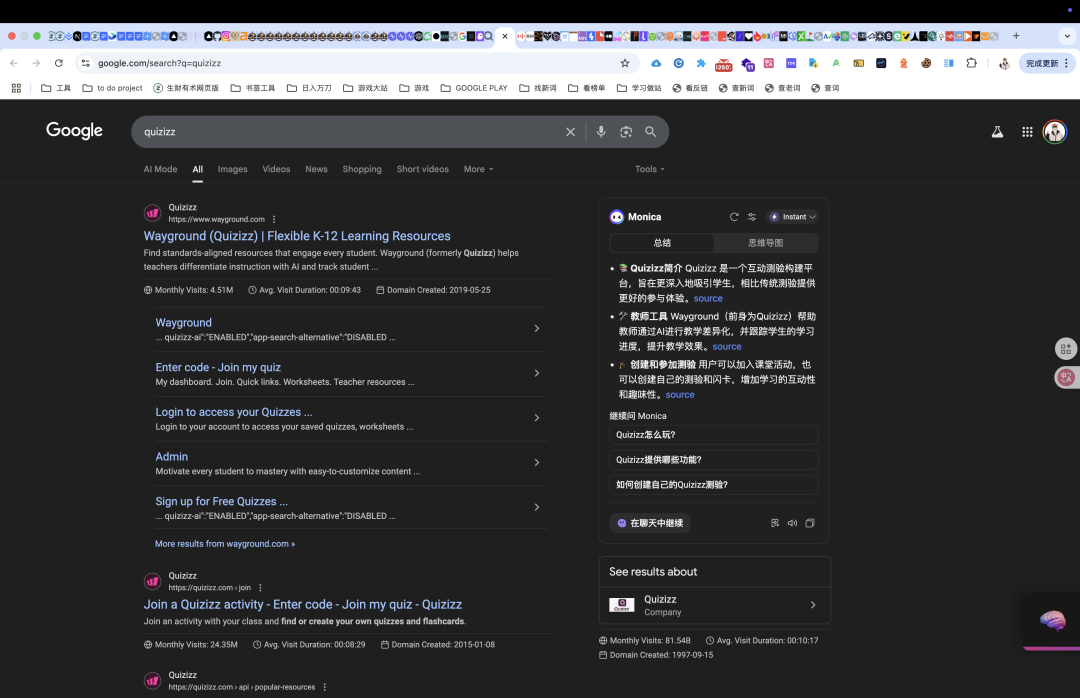Switch to Images results
This screenshot has width=1080, height=698.
tap(232, 169)
